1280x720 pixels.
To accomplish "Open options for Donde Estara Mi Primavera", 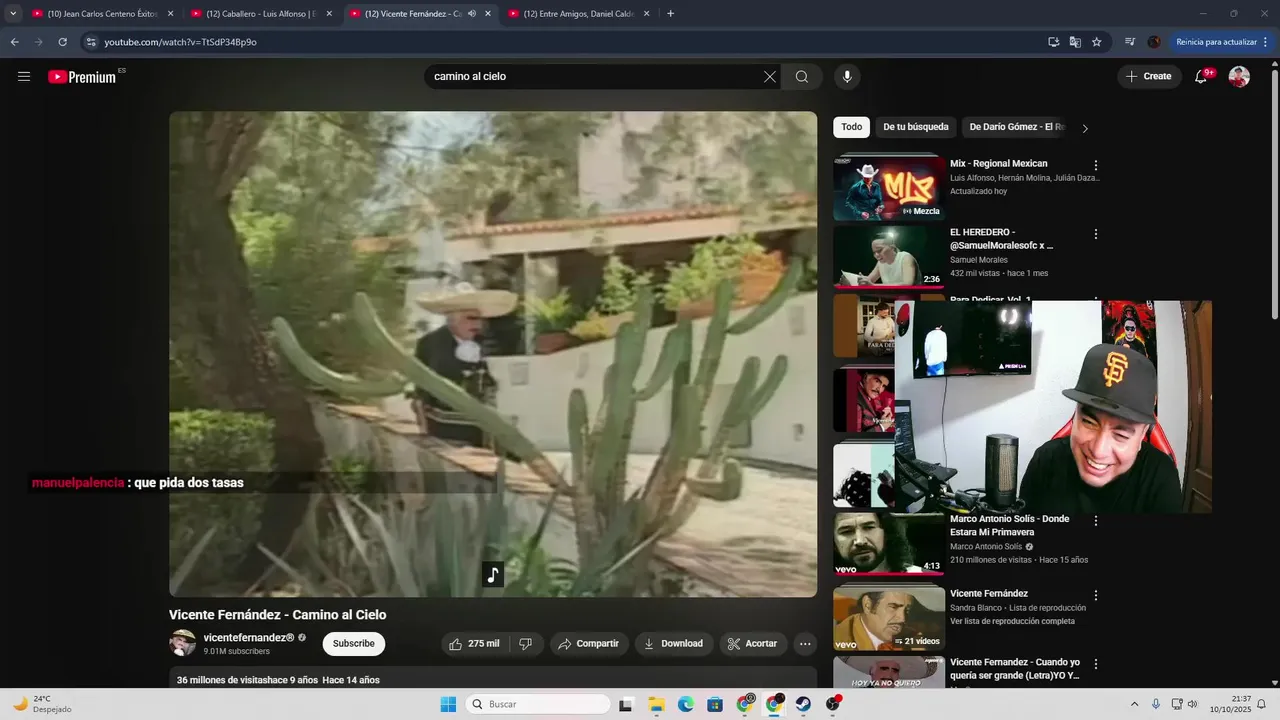I will tap(1096, 521).
